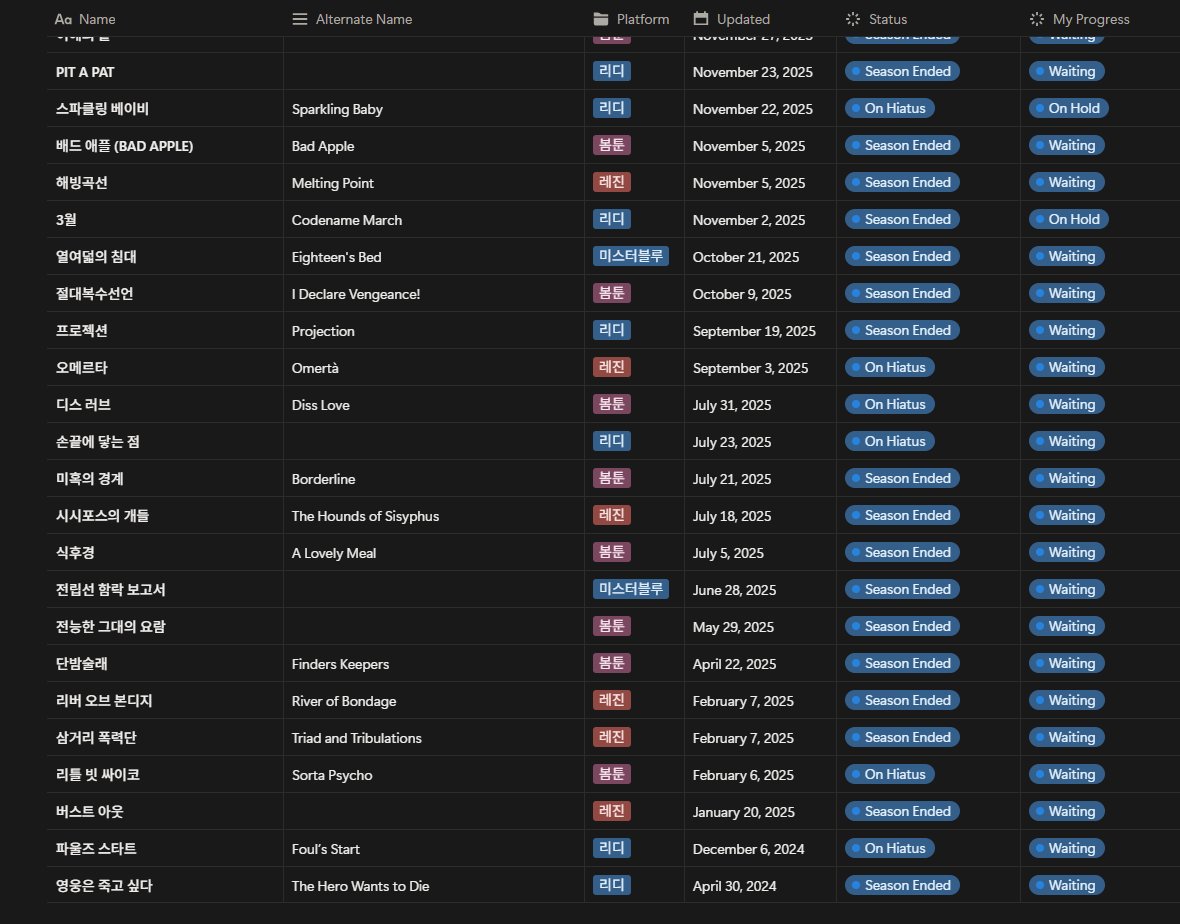This screenshot has height=924, width=1180.
Task: Click the April 30, 2024 date cell
Action: coord(734,886)
